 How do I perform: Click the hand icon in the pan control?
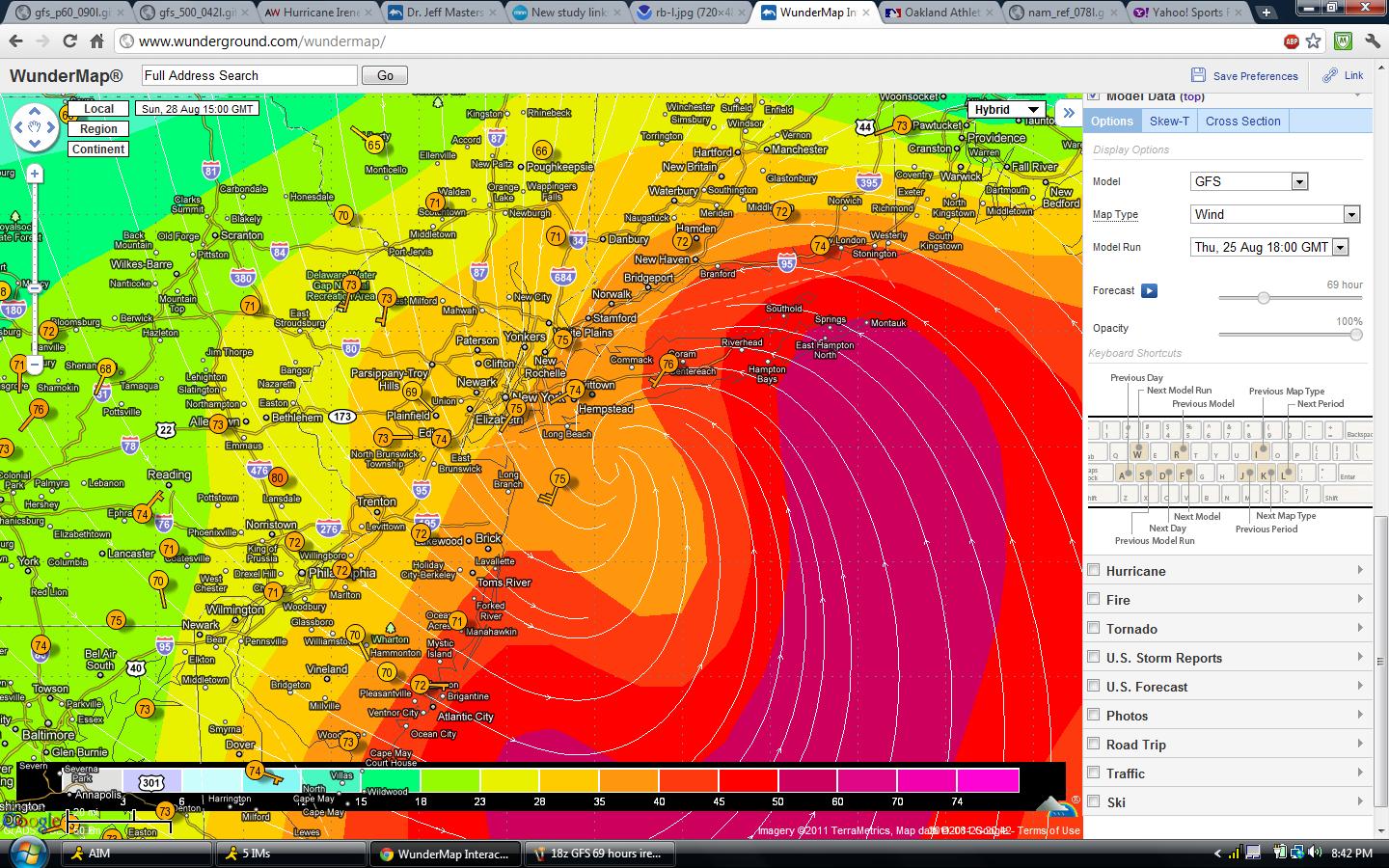pyautogui.click(x=35, y=126)
